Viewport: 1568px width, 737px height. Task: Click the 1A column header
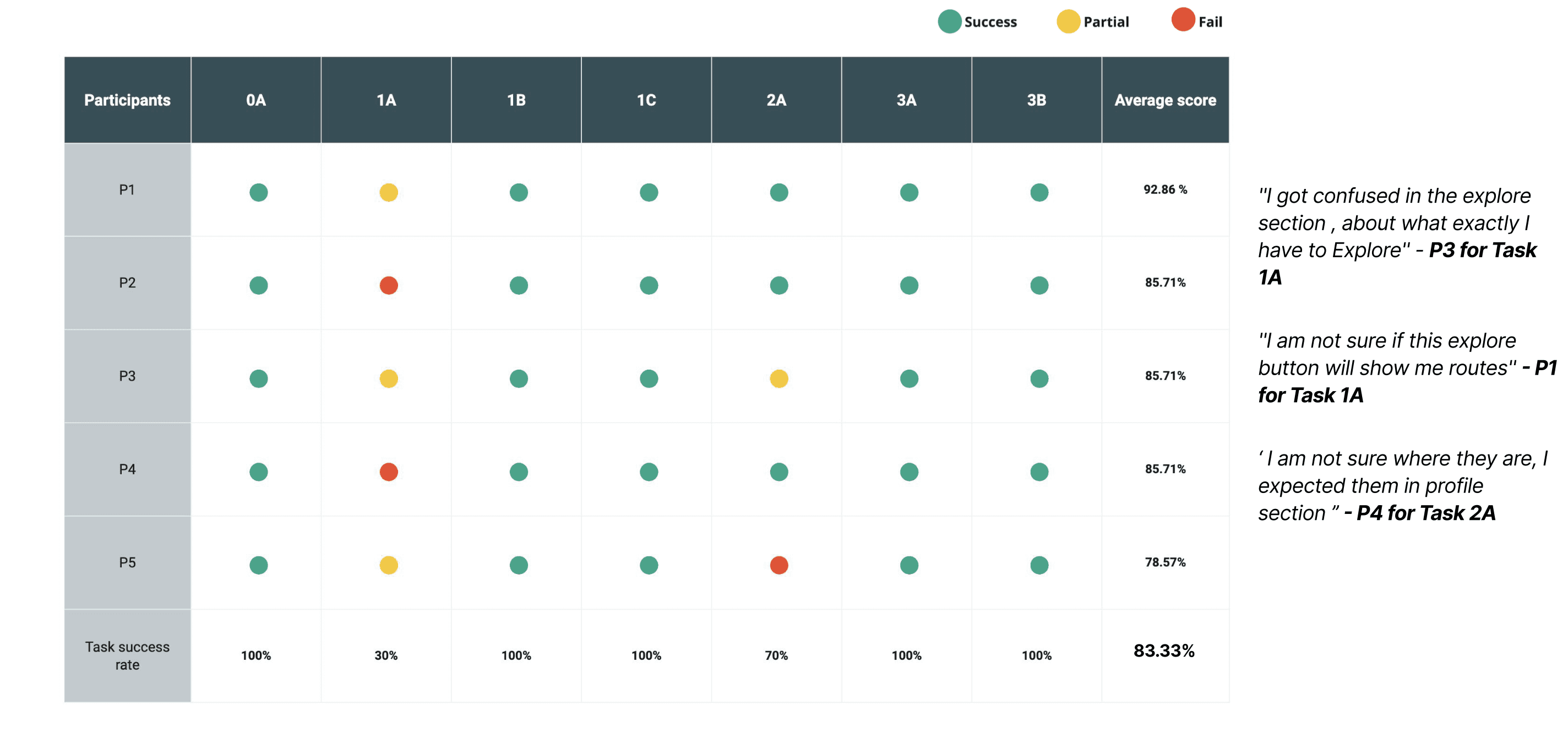click(x=386, y=100)
